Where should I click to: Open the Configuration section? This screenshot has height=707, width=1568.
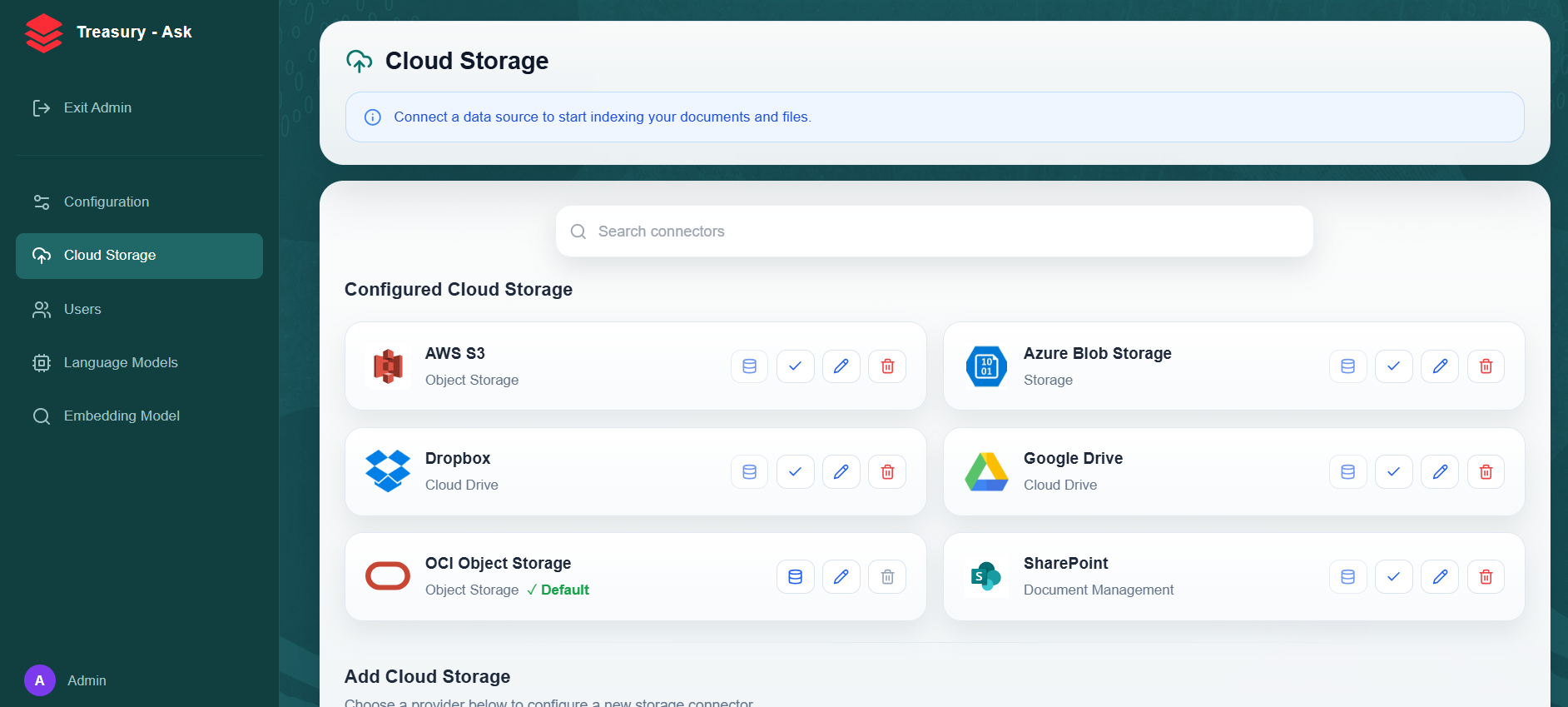tap(139, 202)
